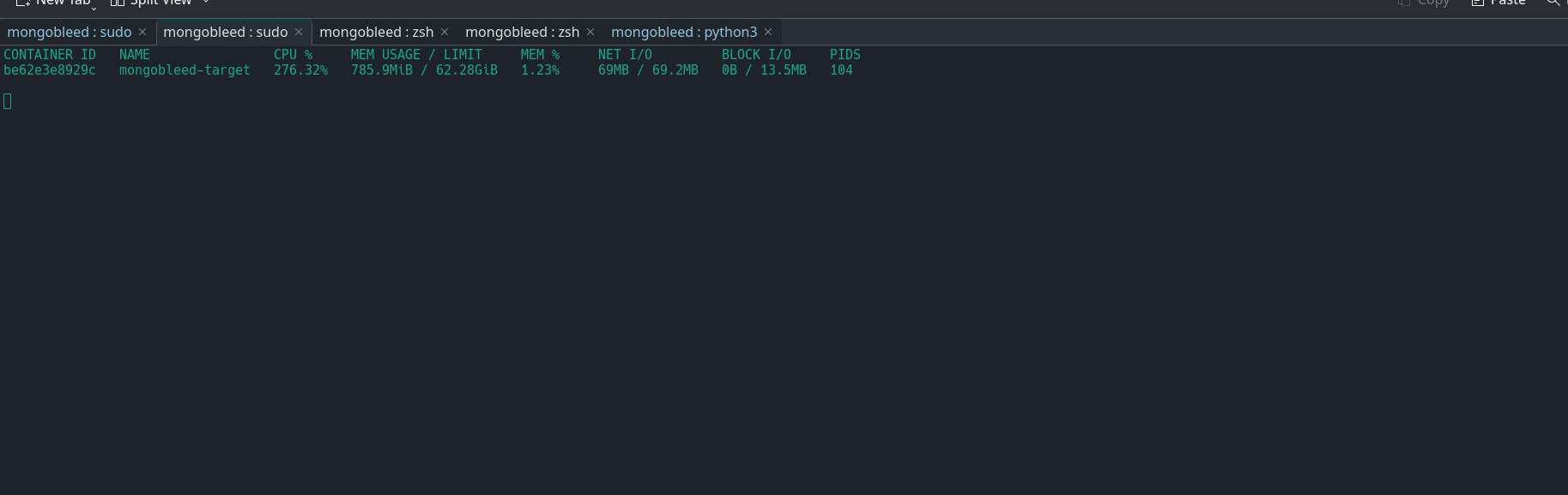Image resolution: width=1568 pixels, height=495 pixels.
Task: Select the active mongobleed : sudo tab
Action: coord(225,32)
